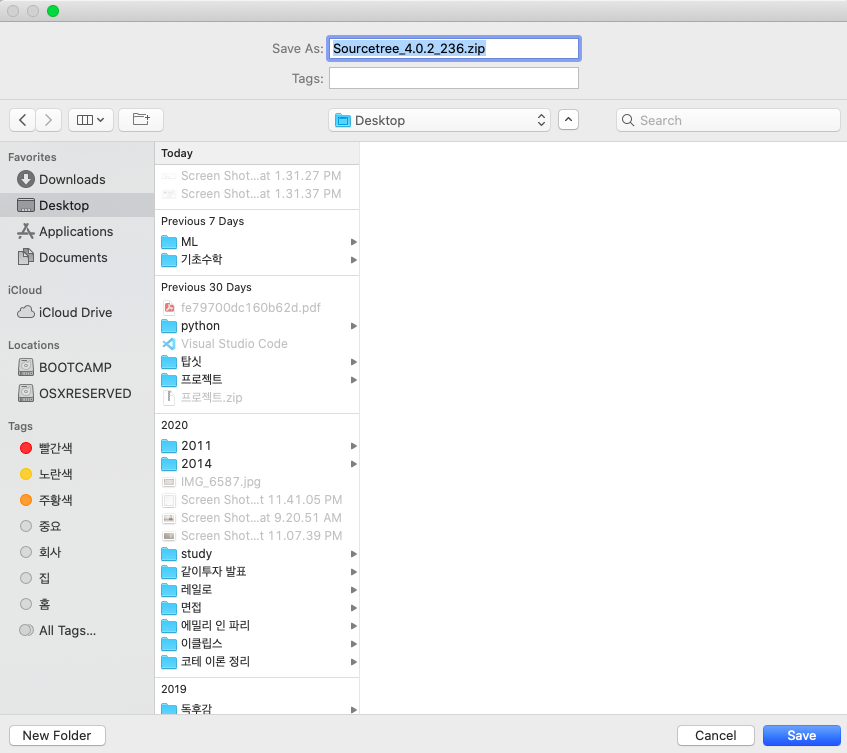Screen dimensions: 847x753
Task: Open the ML folder
Action: pos(259,241)
